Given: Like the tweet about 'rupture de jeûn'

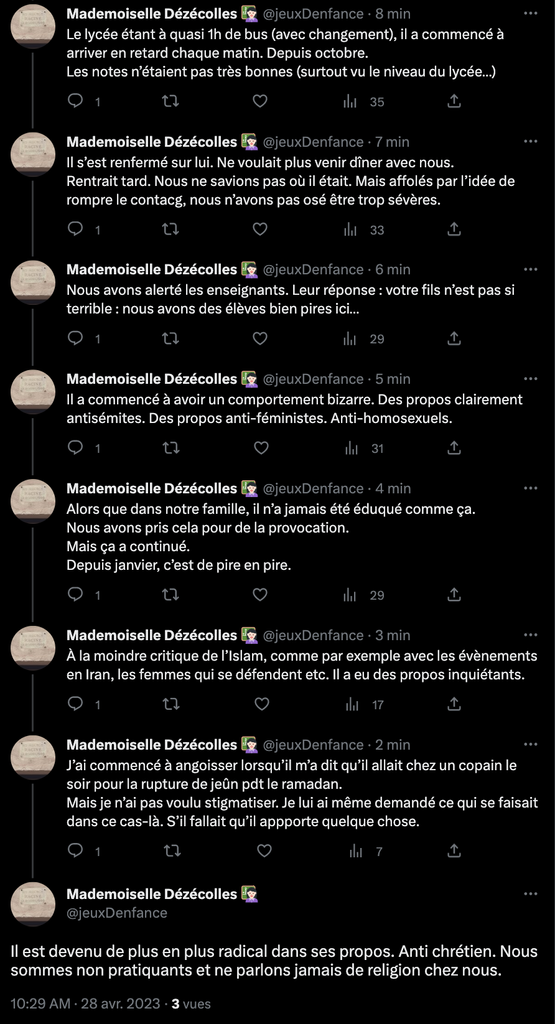Looking at the screenshot, I should point(264,850).
